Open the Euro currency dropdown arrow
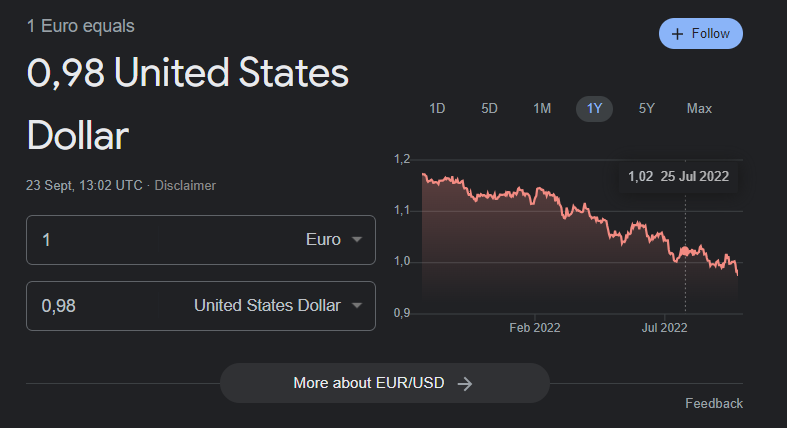Image resolution: width=787 pixels, height=428 pixels. (x=357, y=239)
